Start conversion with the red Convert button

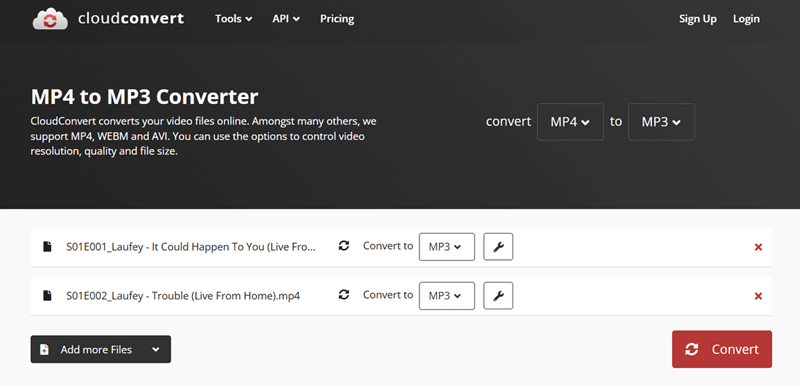tap(721, 349)
